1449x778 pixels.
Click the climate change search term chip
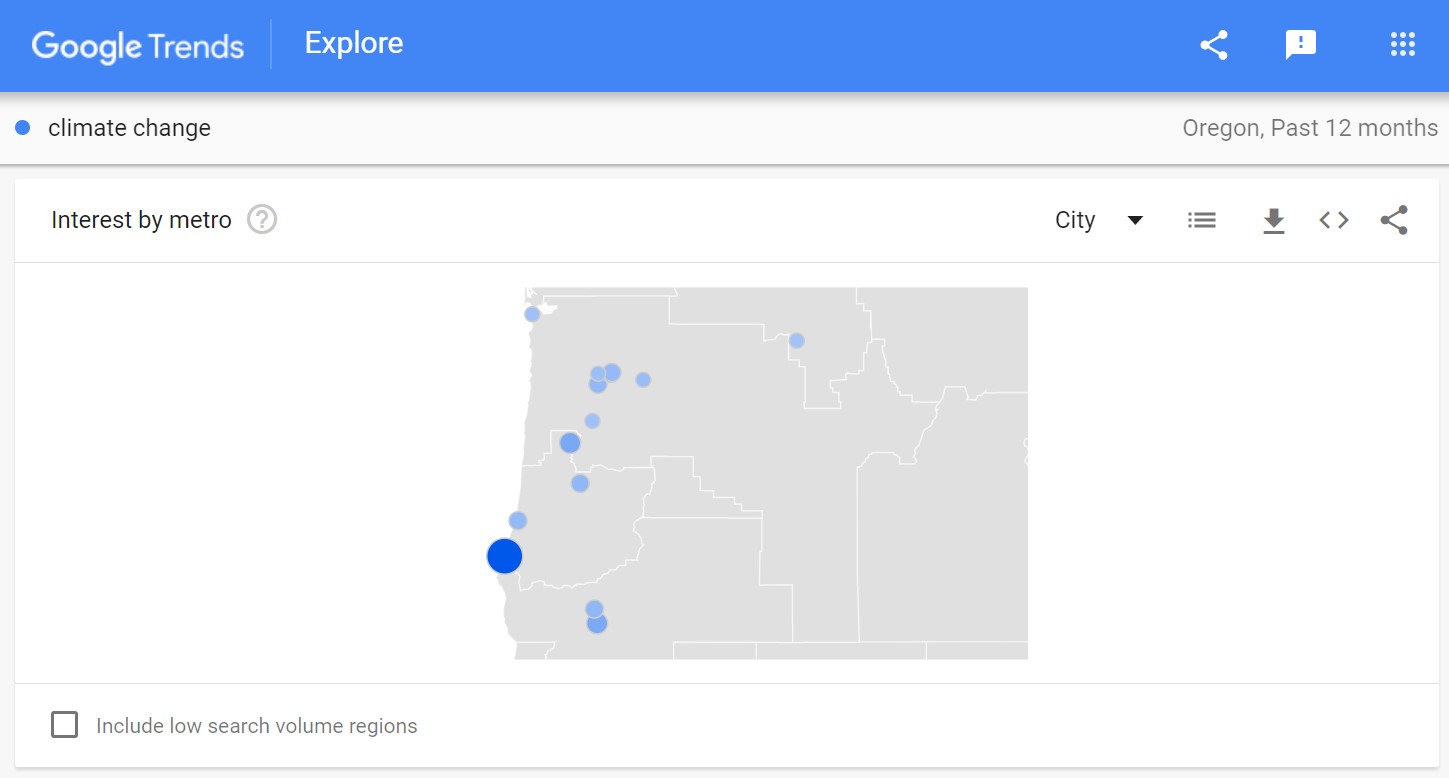click(129, 127)
